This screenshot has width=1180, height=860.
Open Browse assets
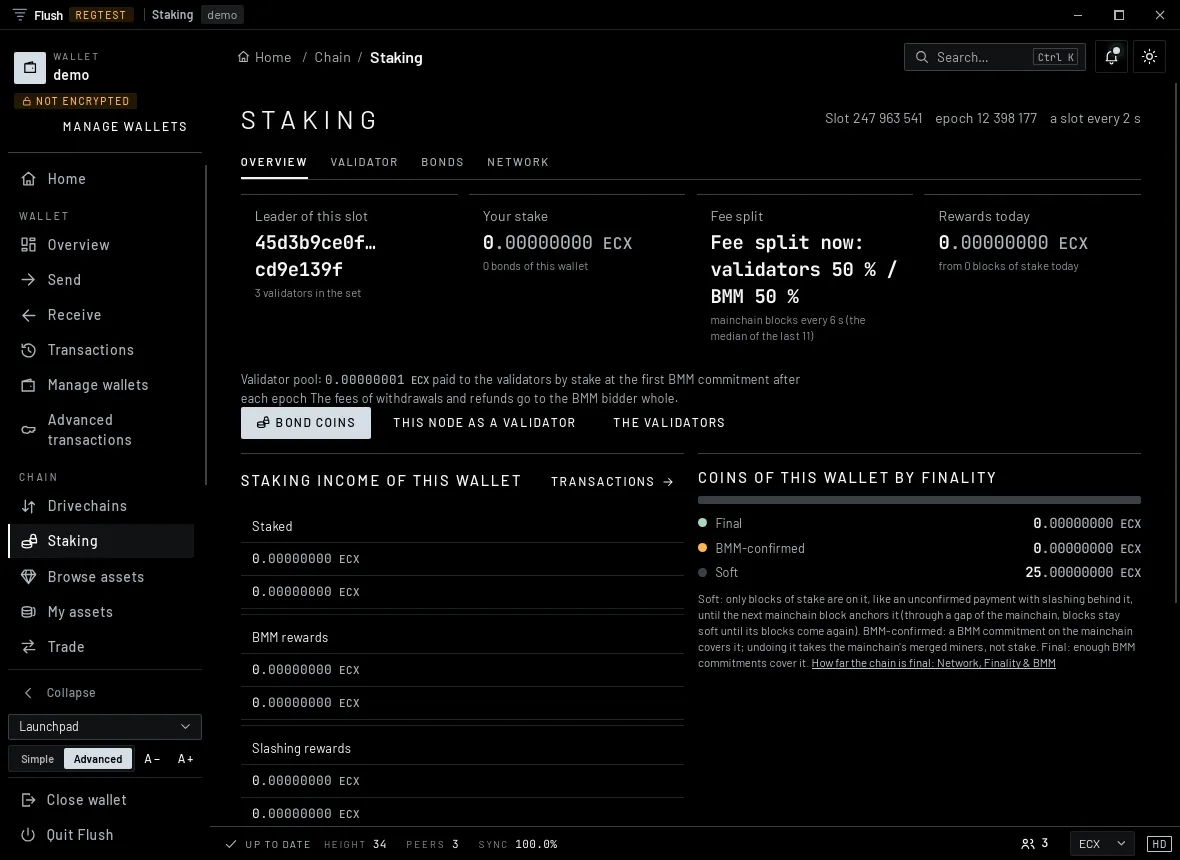tap(101, 576)
